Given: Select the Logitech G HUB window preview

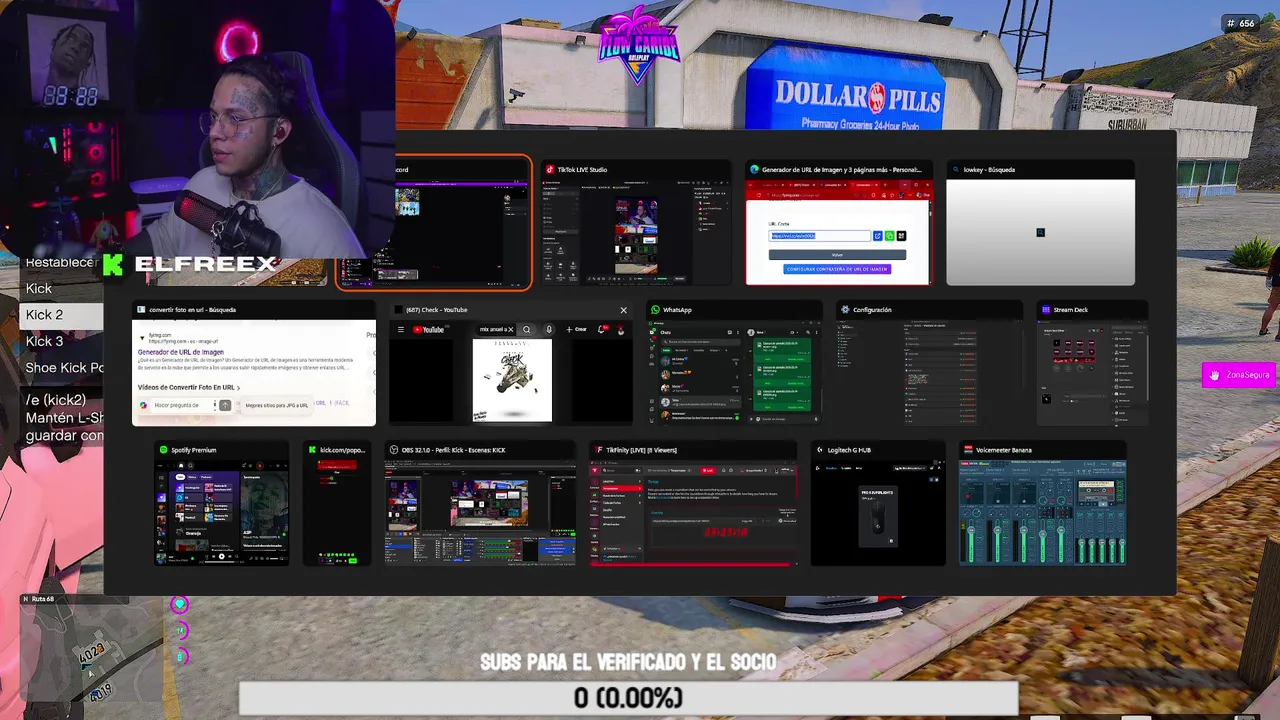Looking at the screenshot, I should (x=878, y=504).
